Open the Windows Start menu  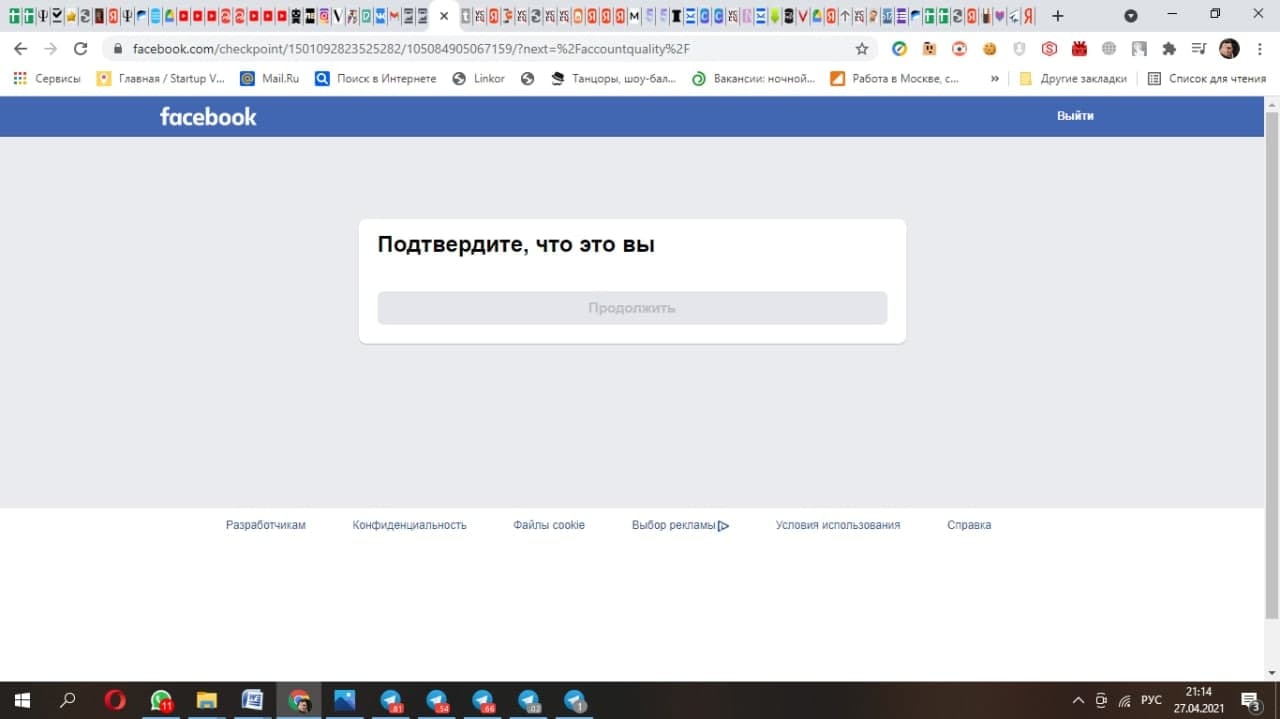22,700
